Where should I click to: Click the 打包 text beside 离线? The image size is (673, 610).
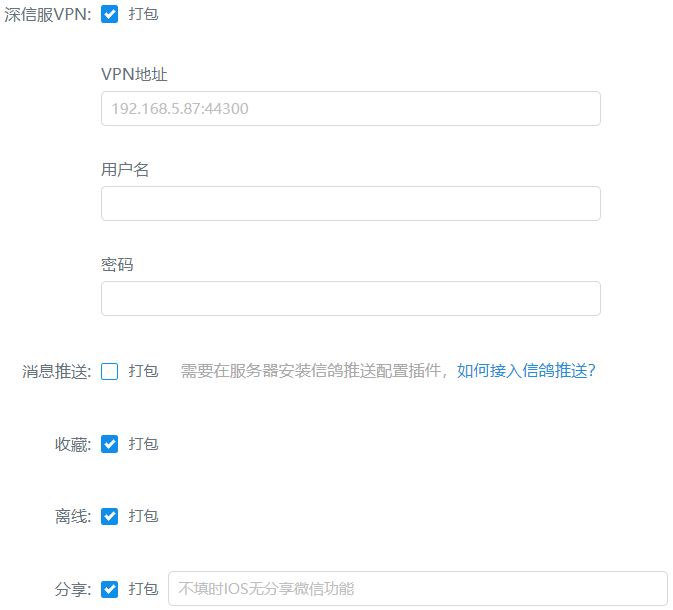[143, 516]
